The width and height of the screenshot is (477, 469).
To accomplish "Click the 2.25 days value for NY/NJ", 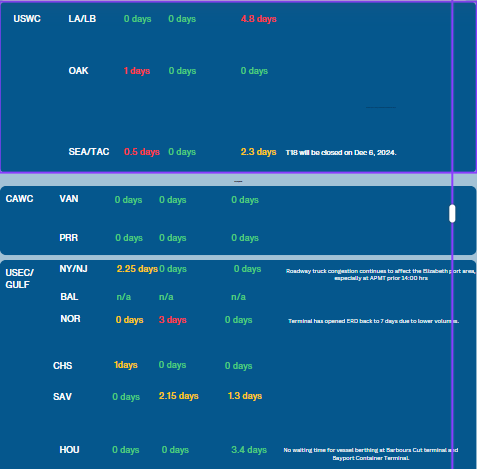I will click(x=137, y=269).
